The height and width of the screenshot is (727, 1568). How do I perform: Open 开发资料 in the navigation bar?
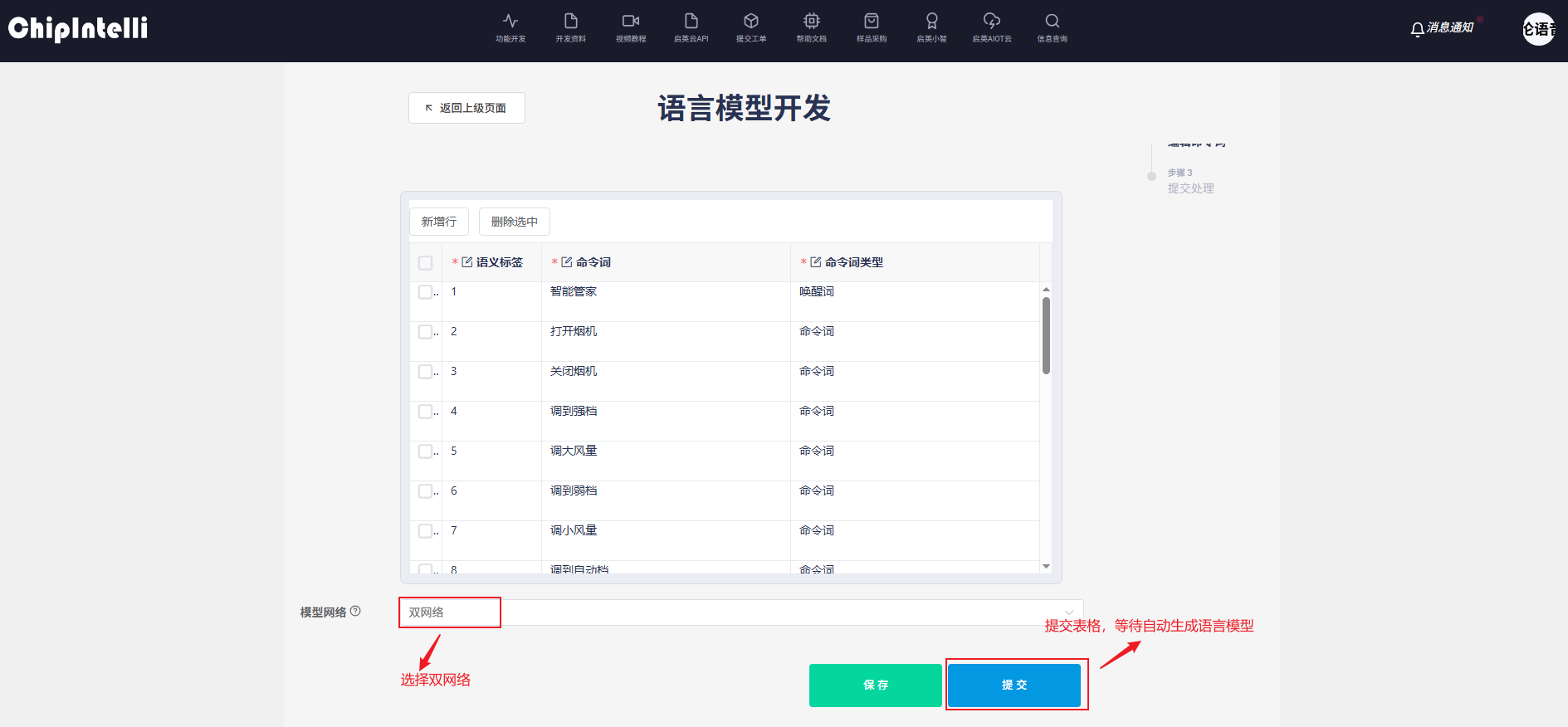click(x=571, y=27)
